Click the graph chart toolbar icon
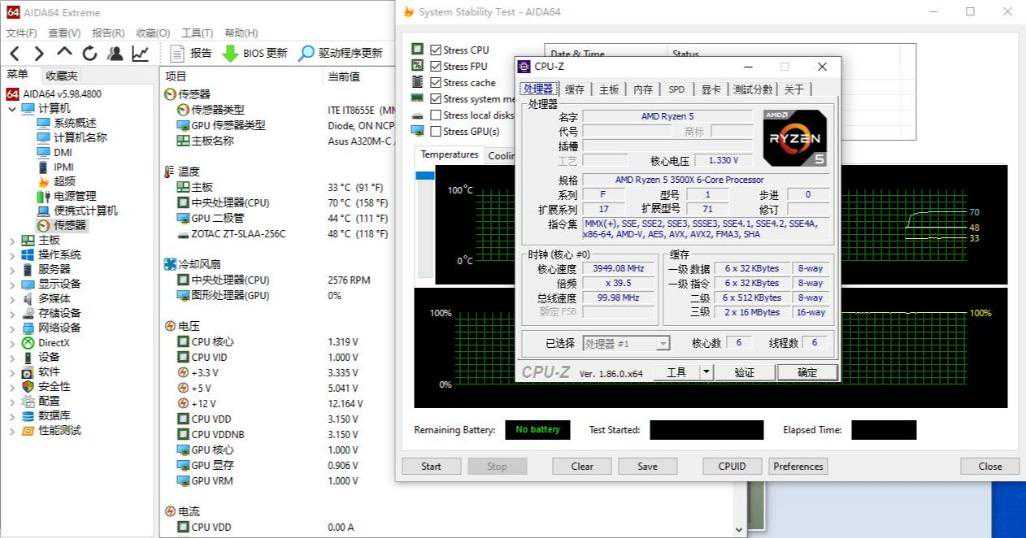1026x538 pixels. tap(140, 53)
